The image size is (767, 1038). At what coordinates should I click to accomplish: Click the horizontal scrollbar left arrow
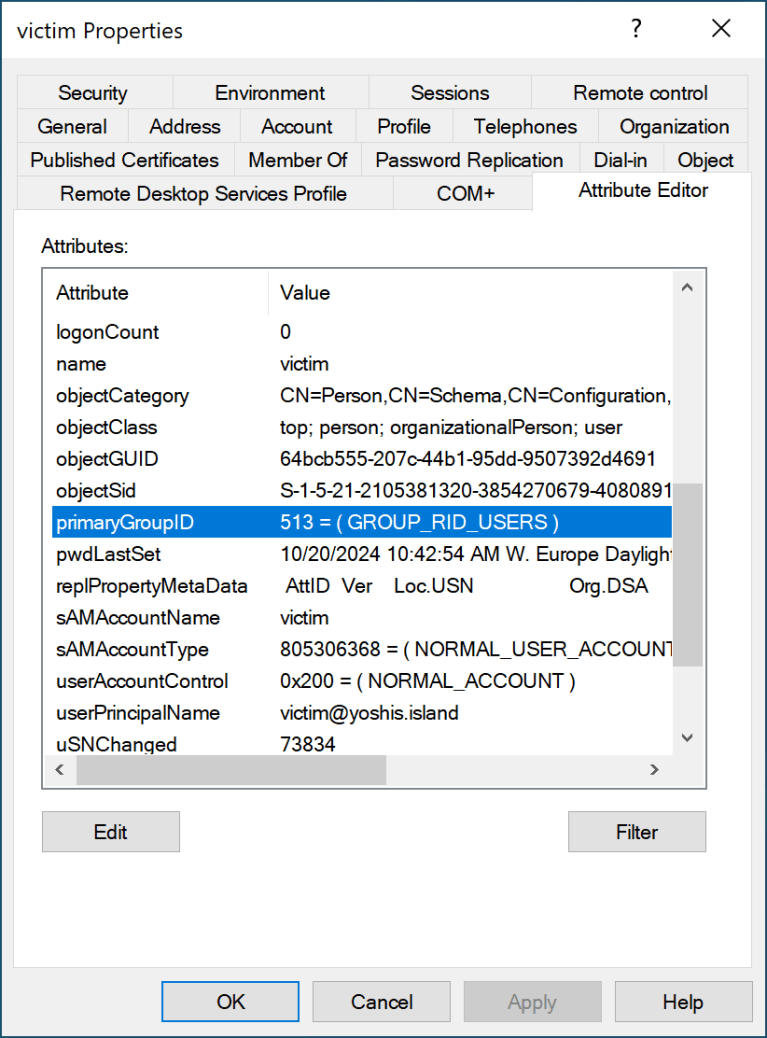point(59,769)
